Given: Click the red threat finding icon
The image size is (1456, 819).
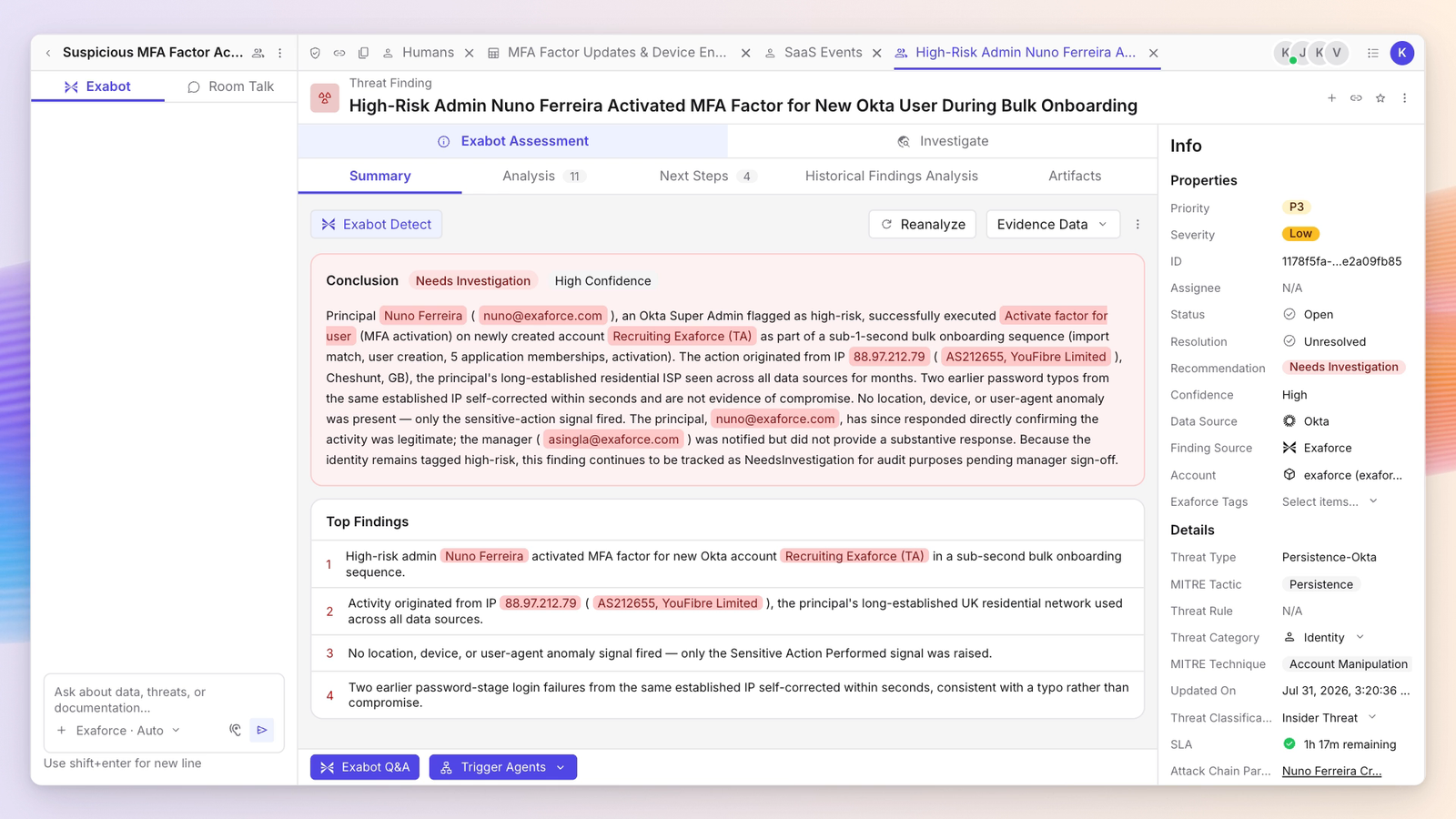Looking at the screenshot, I should (325, 97).
